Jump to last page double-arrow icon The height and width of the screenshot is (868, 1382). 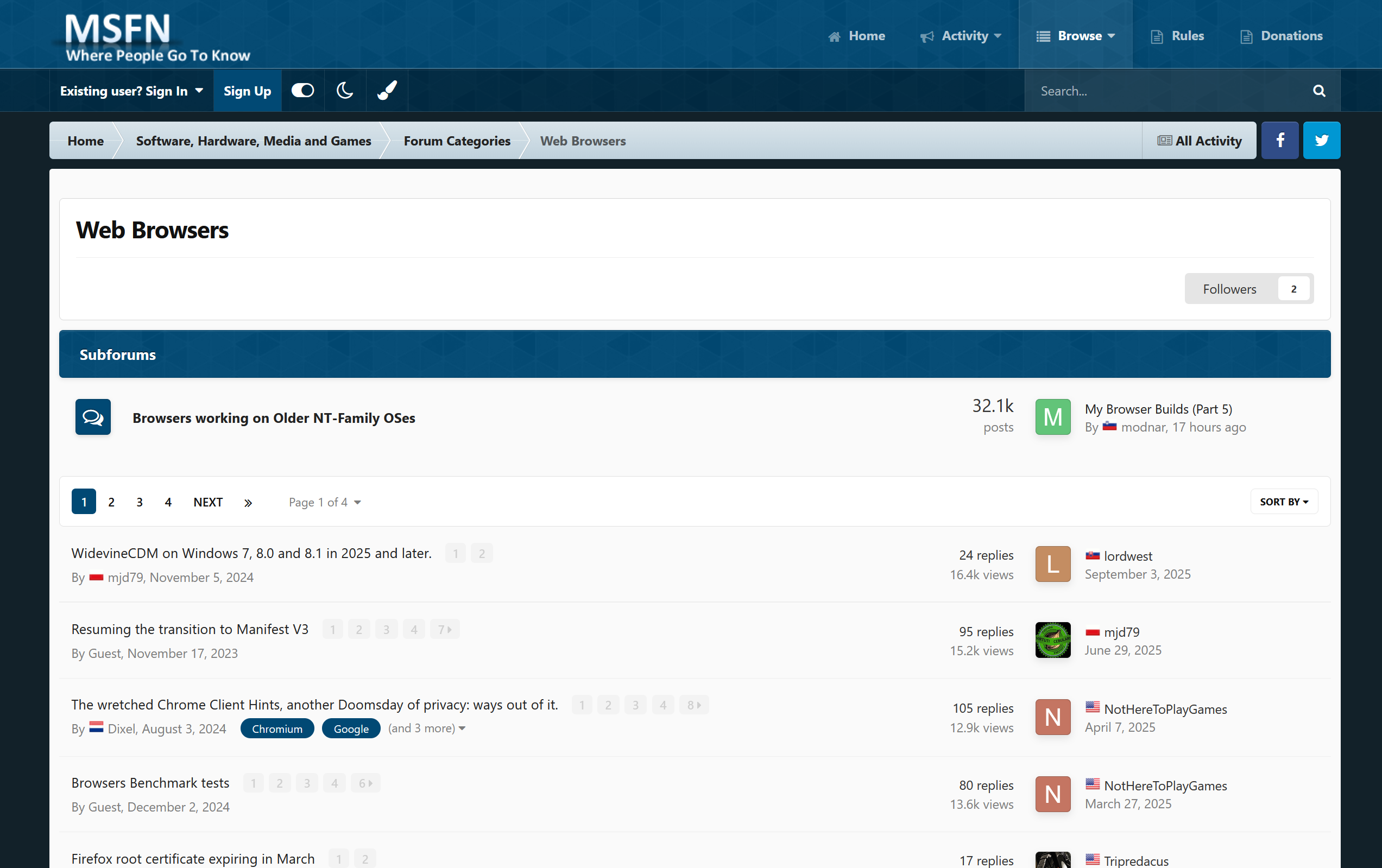point(248,503)
